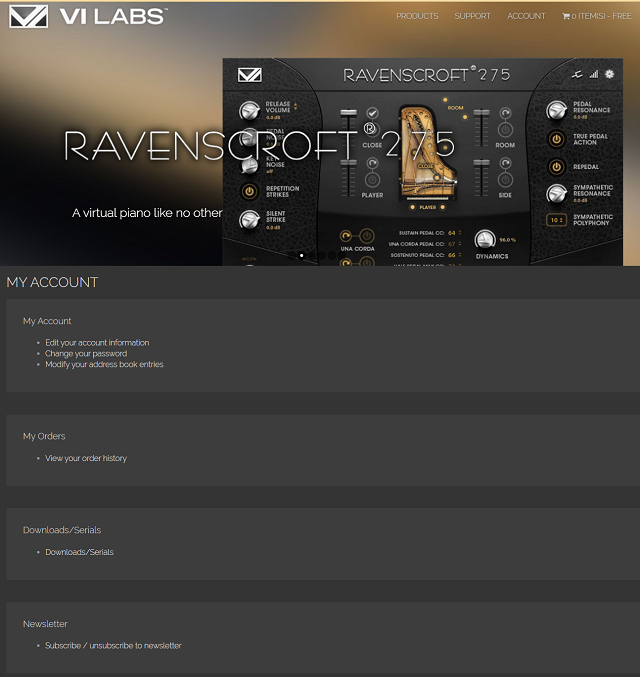Open the Downloads/Serials link in the list

pyautogui.click(x=79, y=552)
